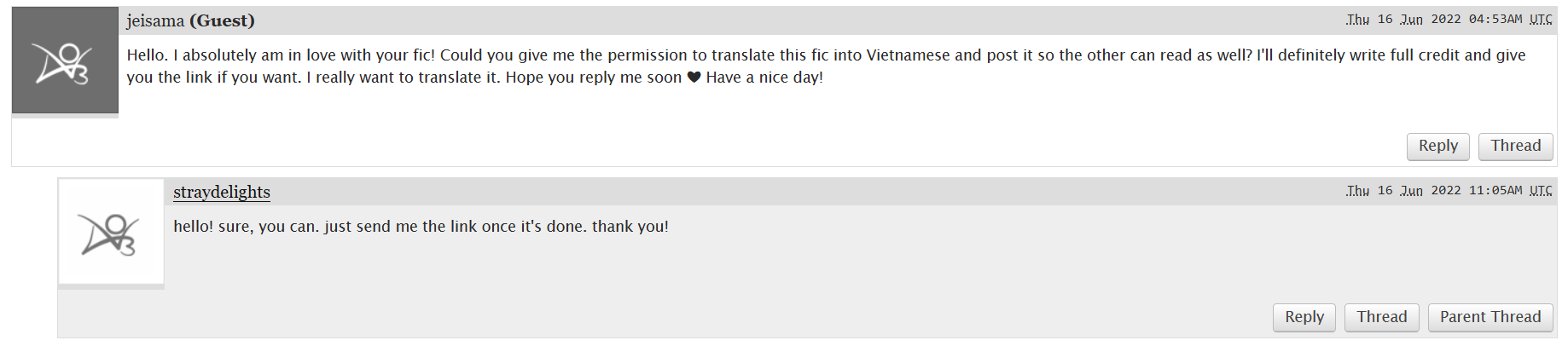This screenshot has height=346, width=1568.
Task: Click straydelights' user avatar icon
Action: pyautogui.click(x=111, y=232)
